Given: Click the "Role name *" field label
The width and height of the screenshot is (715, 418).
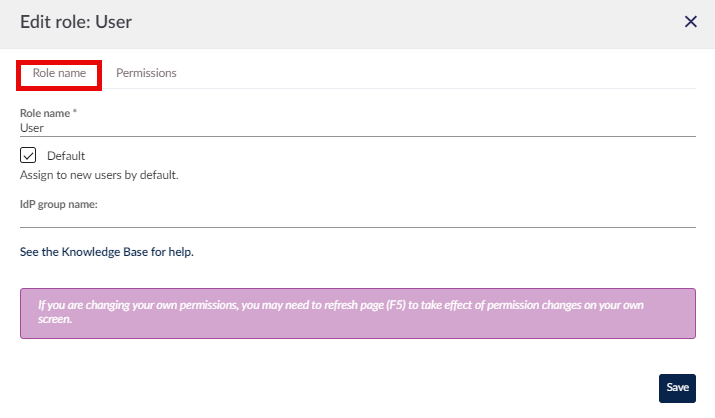Looking at the screenshot, I should [x=46, y=113].
